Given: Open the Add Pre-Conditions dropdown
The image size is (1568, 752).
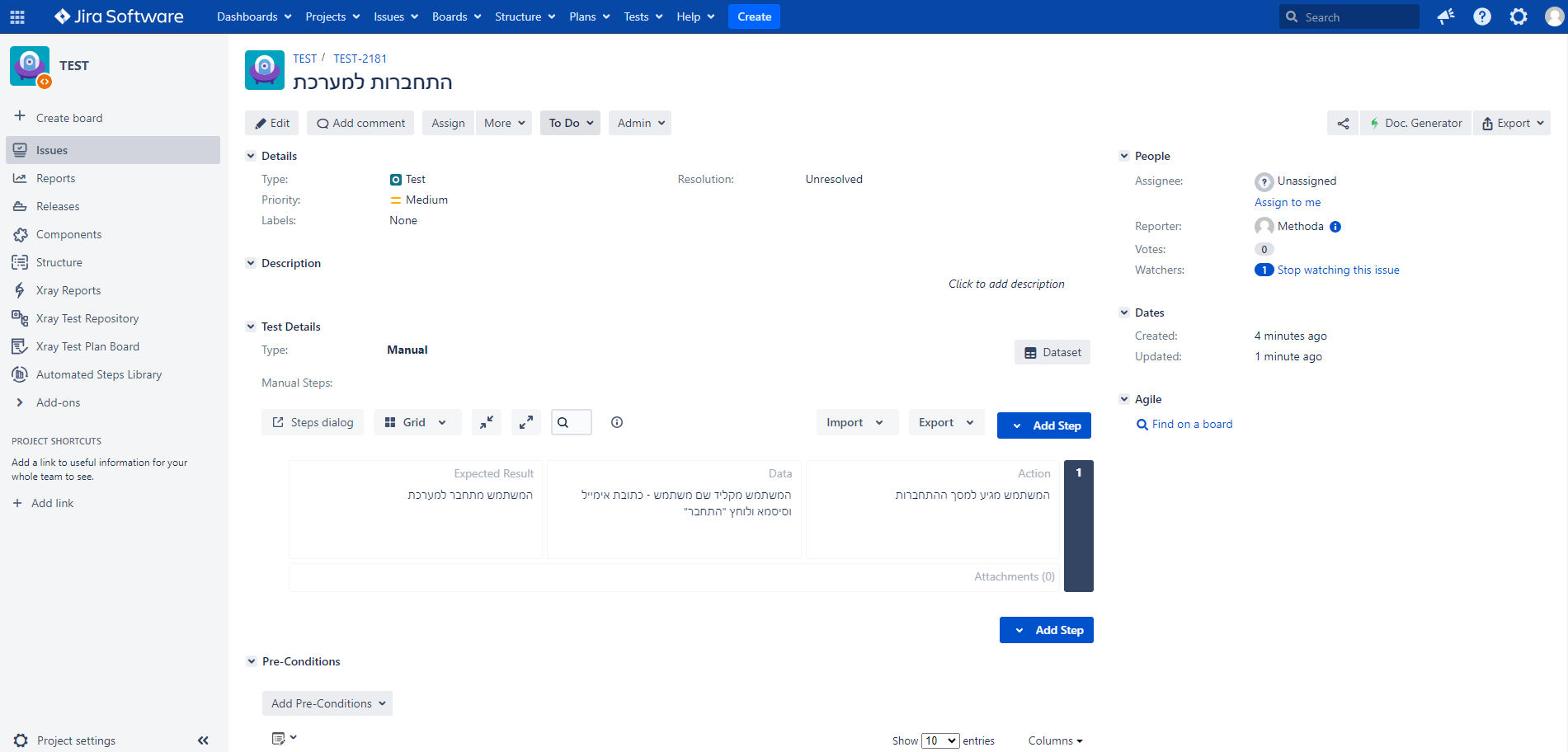Looking at the screenshot, I should pyautogui.click(x=327, y=703).
